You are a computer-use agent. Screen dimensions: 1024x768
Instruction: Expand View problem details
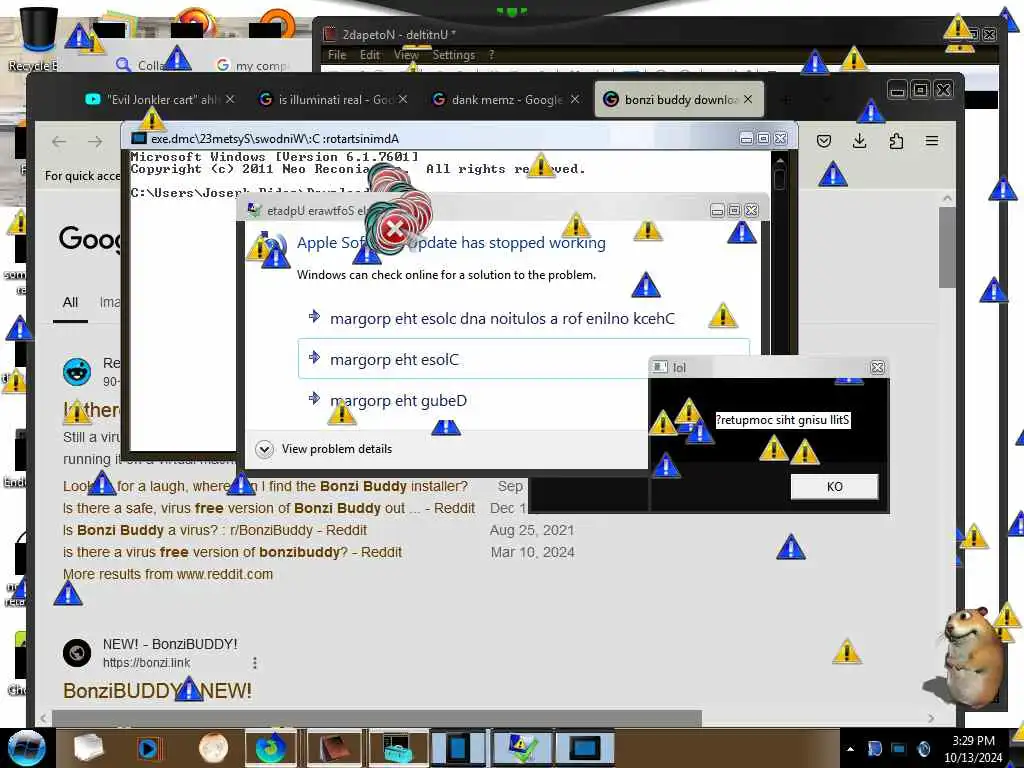pos(325,449)
